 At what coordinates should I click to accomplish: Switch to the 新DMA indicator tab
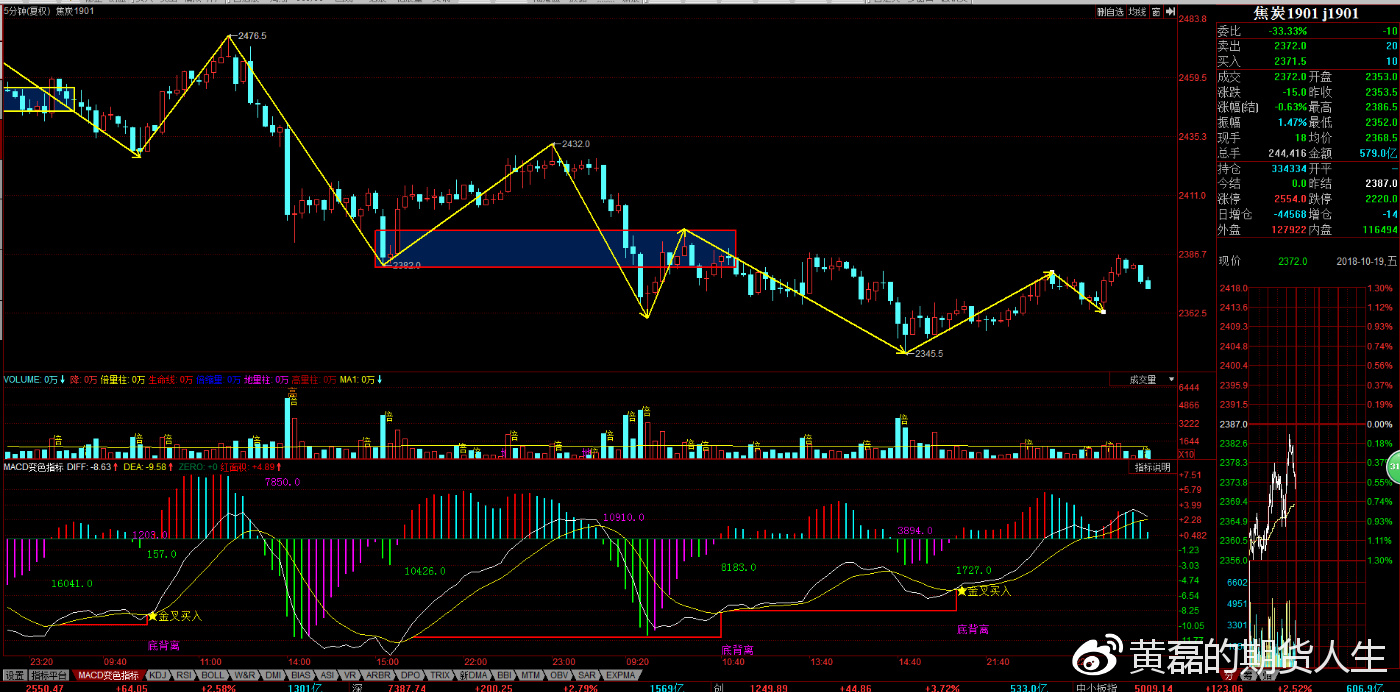pyautogui.click(x=473, y=675)
